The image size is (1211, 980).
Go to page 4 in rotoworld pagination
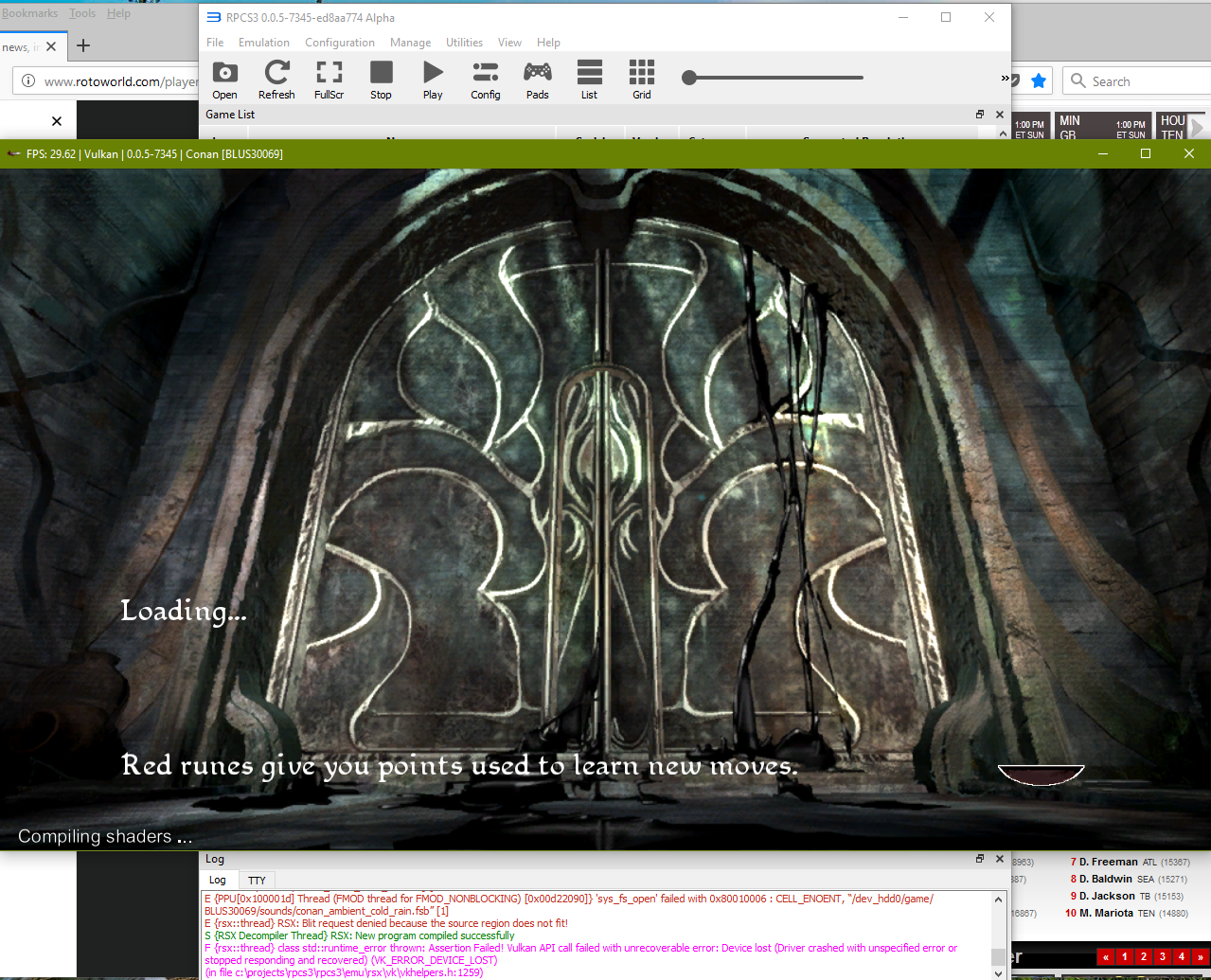(1181, 957)
